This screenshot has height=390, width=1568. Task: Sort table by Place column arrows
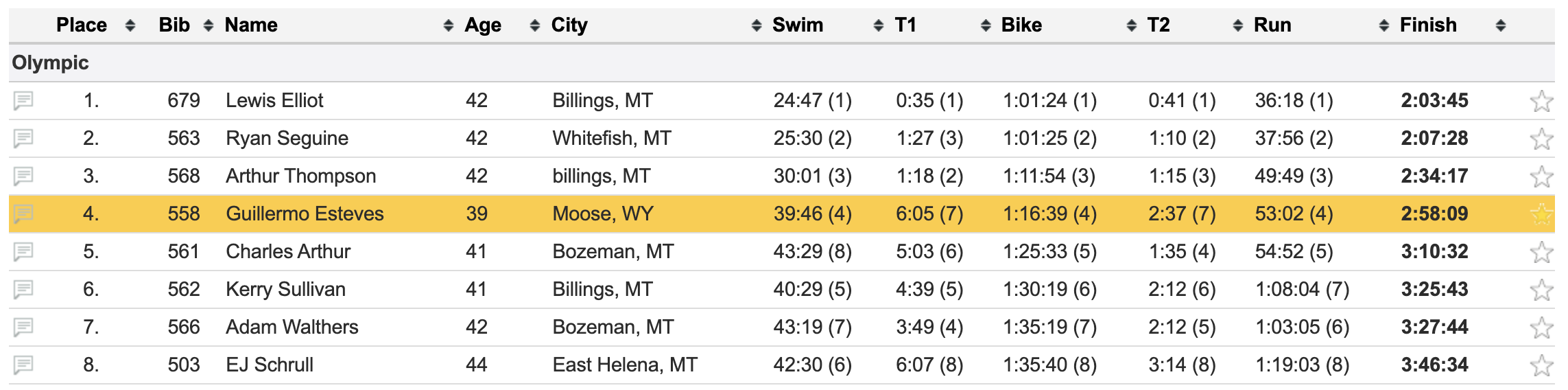click(130, 26)
